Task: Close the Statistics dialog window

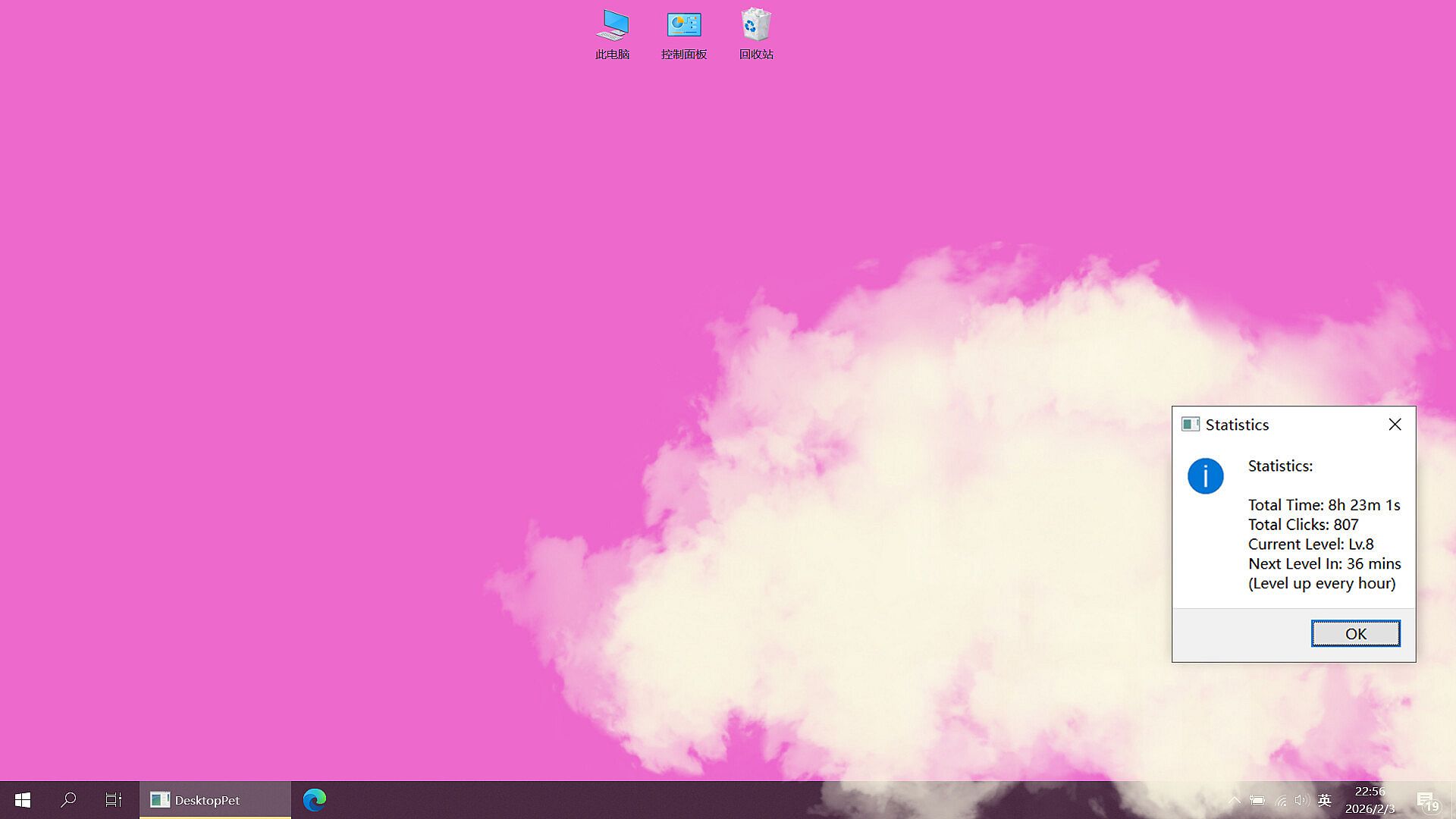Action: click(1395, 425)
